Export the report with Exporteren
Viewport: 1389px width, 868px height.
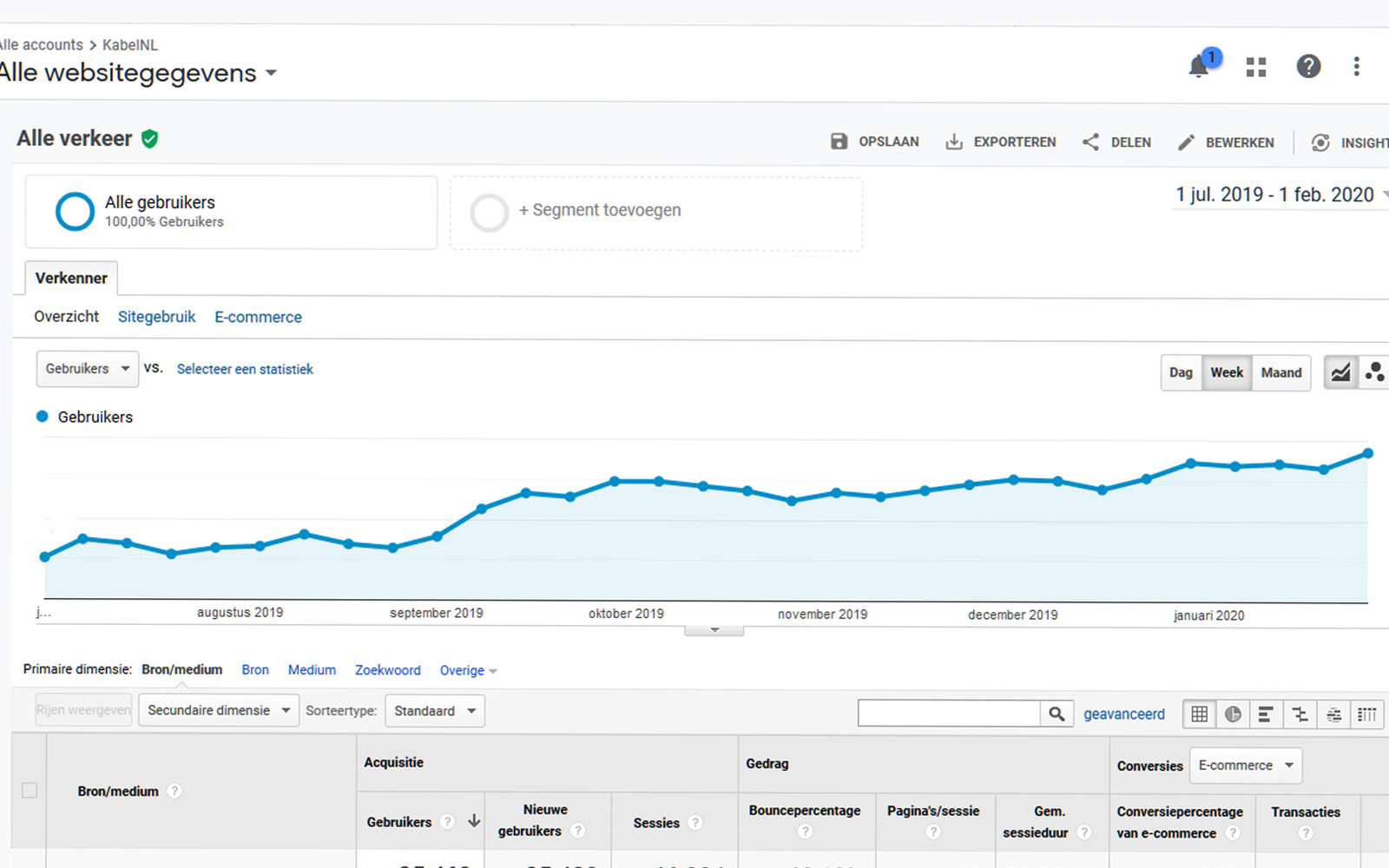(1000, 141)
